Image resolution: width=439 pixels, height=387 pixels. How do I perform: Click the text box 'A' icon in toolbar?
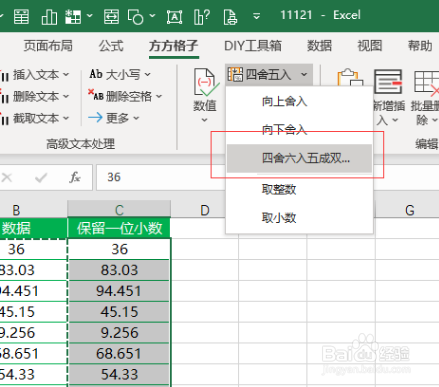174,17
